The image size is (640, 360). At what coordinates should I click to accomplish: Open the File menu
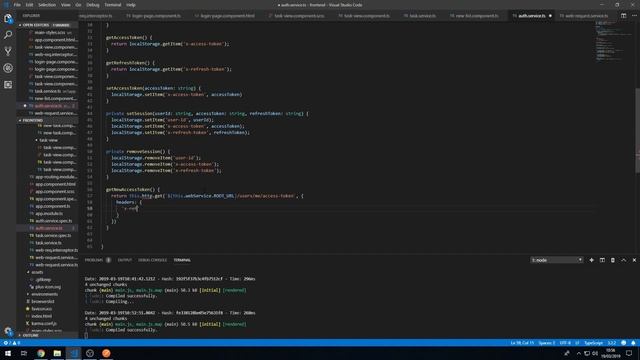(17, 5)
